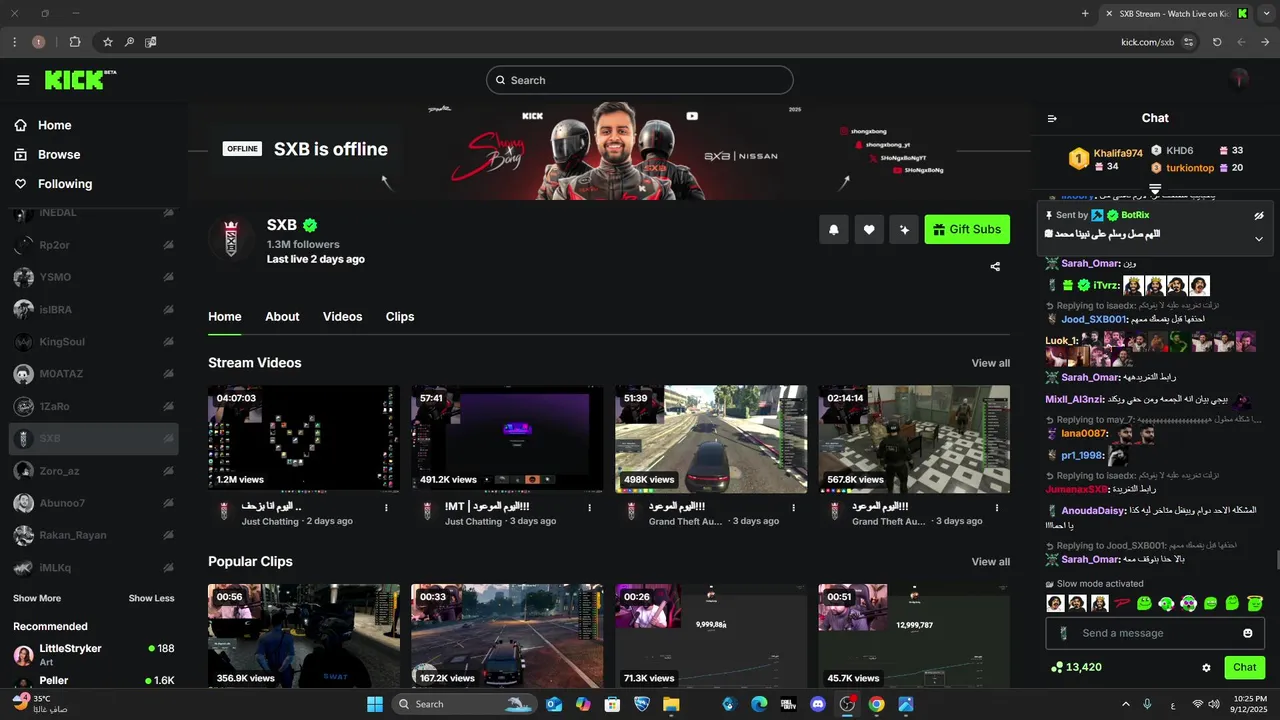Viewport: 1280px width, 720px height.
Task: Expand the pinned message chevron
Action: tap(1259, 239)
